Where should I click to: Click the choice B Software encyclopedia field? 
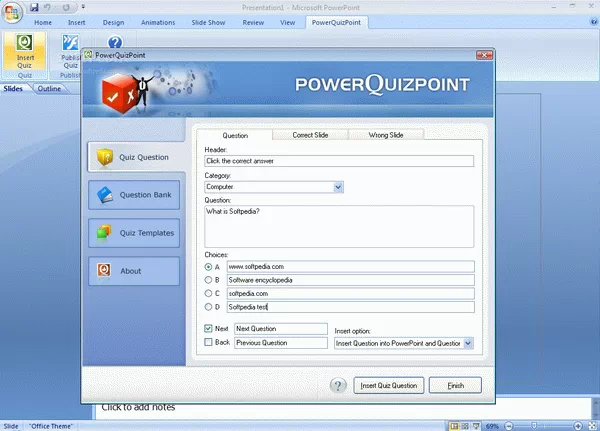click(x=351, y=280)
